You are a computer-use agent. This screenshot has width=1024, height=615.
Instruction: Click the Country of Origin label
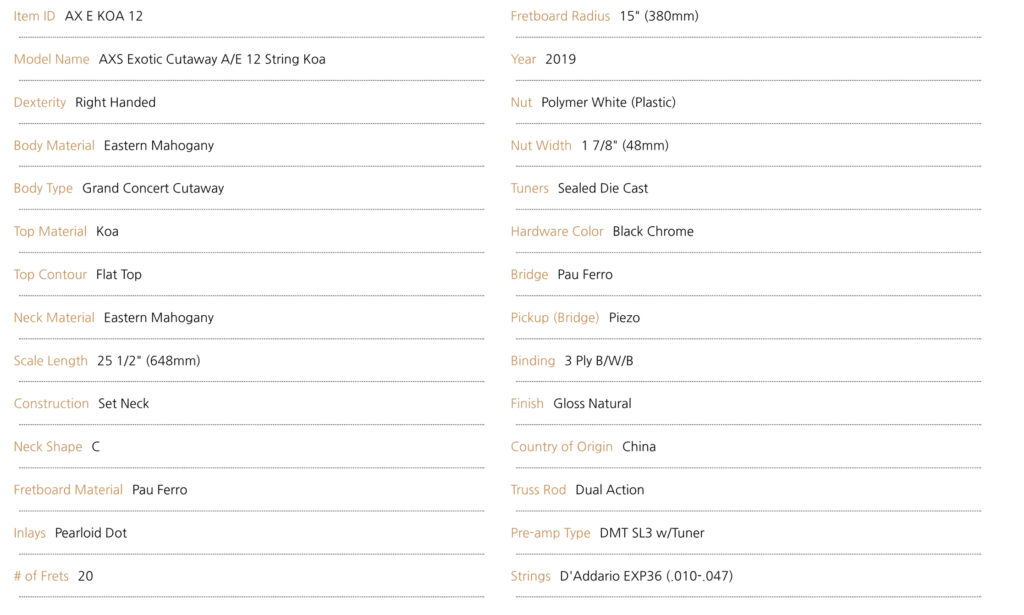coord(562,447)
